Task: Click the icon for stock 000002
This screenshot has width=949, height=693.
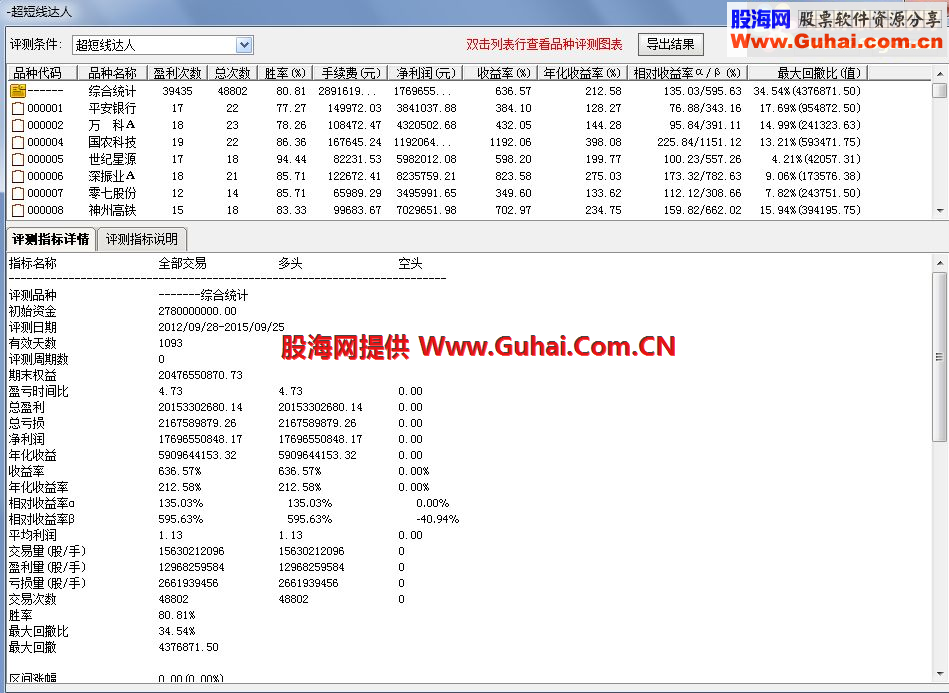Action: tap(18, 125)
